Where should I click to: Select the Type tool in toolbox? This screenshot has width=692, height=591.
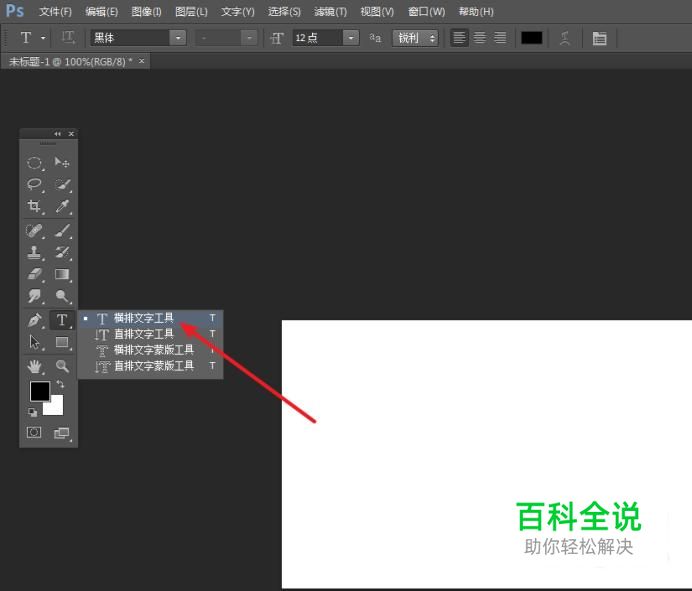pos(62,320)
